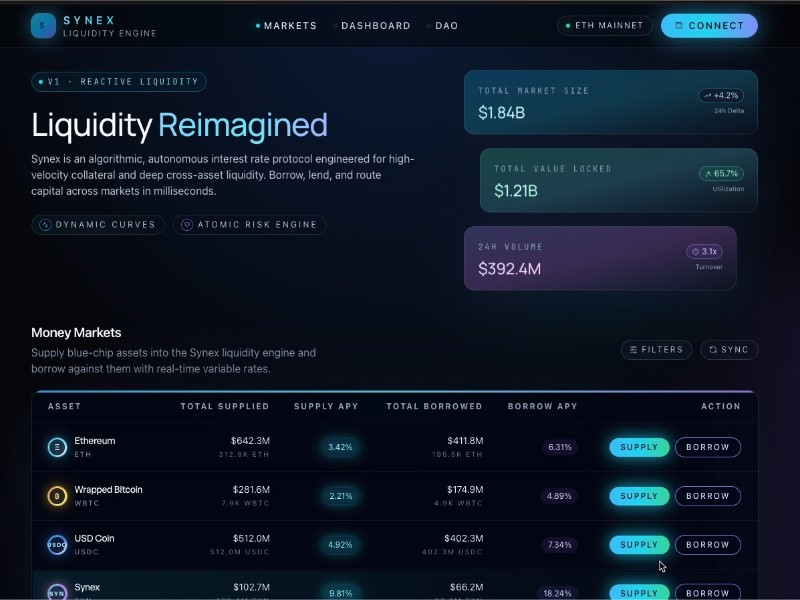Click the wallet icon in Connect button
The height and width of the screenshot is (600, 800).
pyautogui.click(x=679, y=26)
